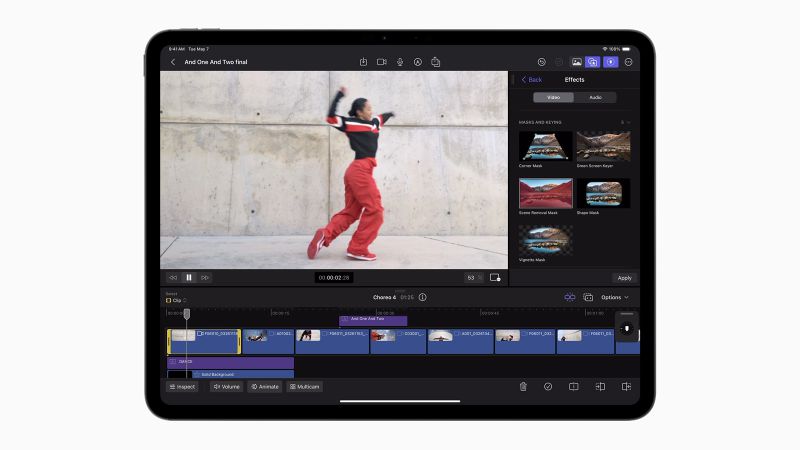Delete selected clip with trash icon

[x=522, y=386]
